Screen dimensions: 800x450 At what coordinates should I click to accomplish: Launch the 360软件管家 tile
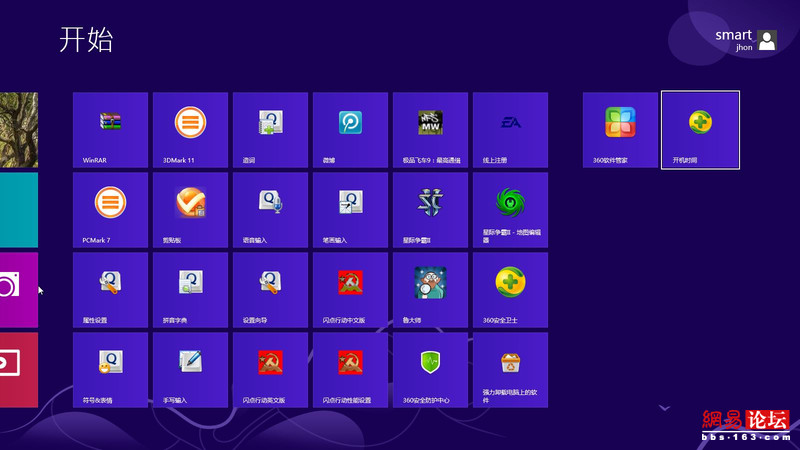[x=620, y=130]
